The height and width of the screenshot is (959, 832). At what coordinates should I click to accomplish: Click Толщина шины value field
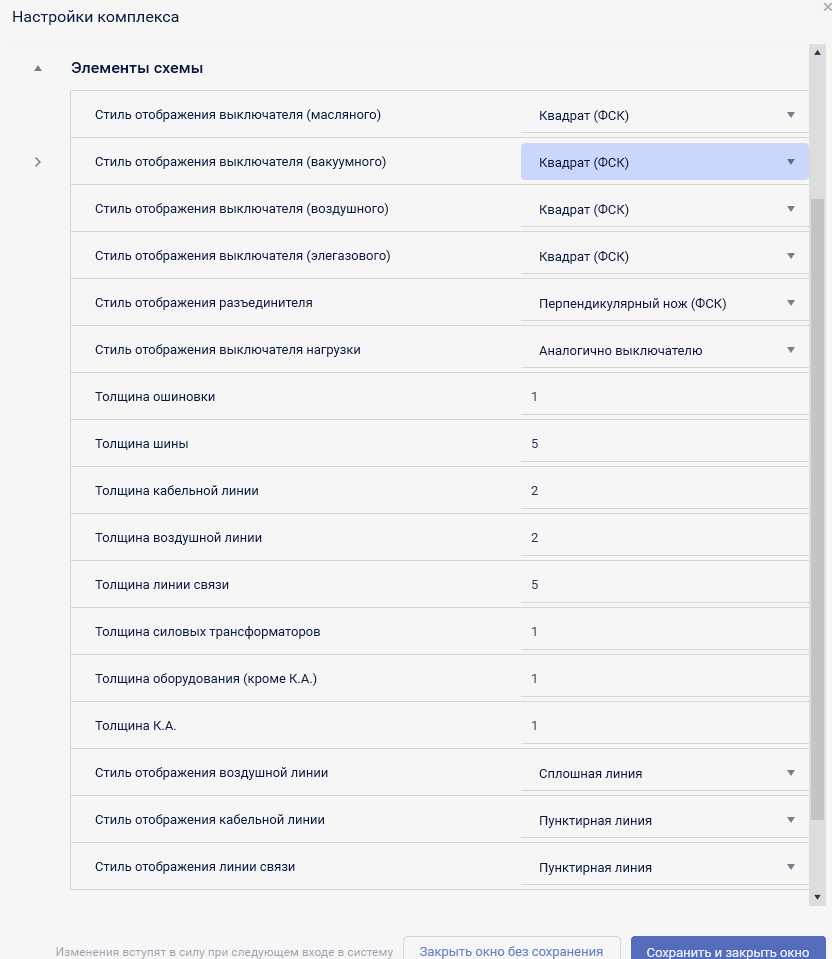[x=664, y=444]
